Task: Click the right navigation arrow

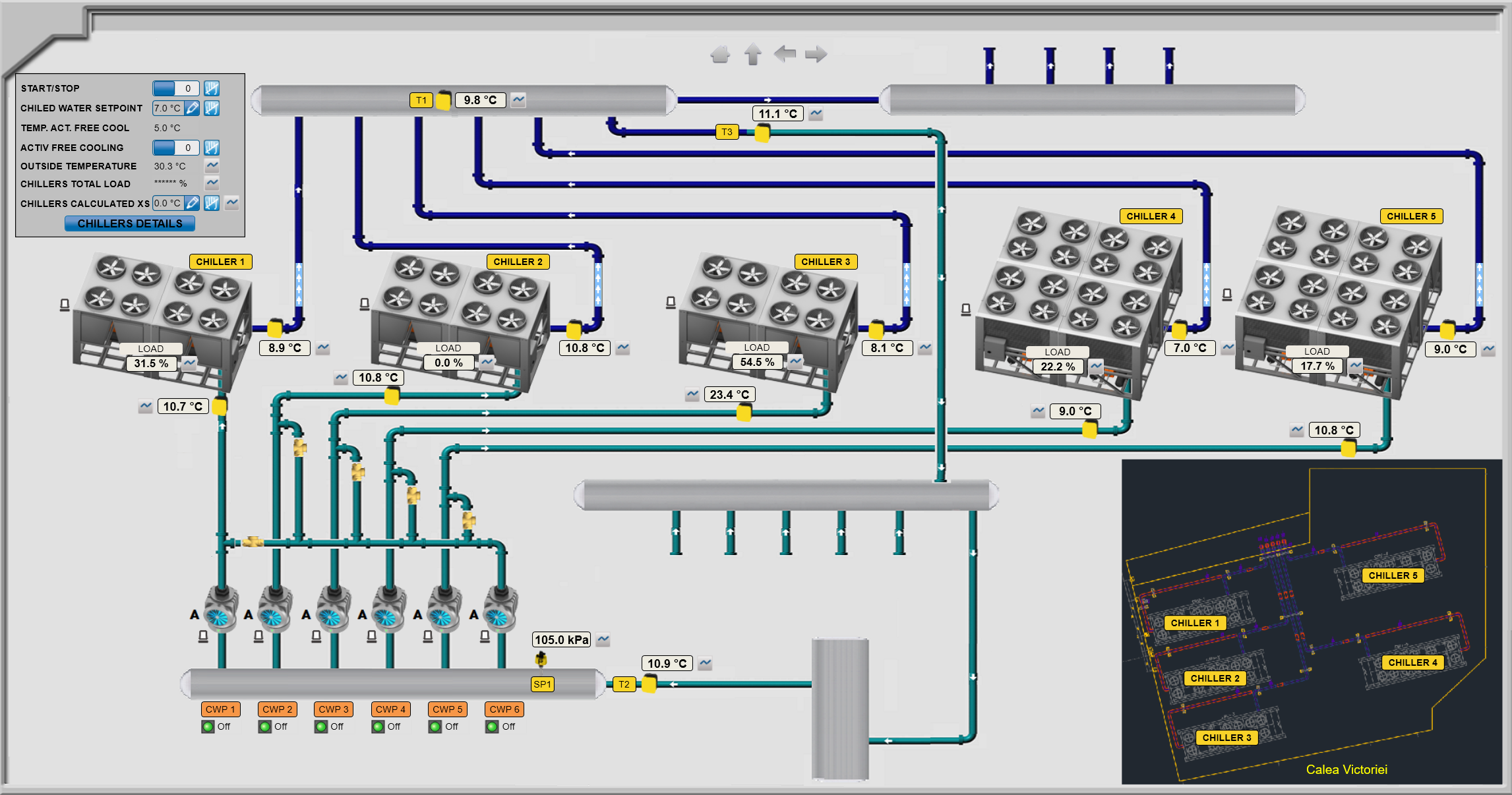Action: coord(816,54)
